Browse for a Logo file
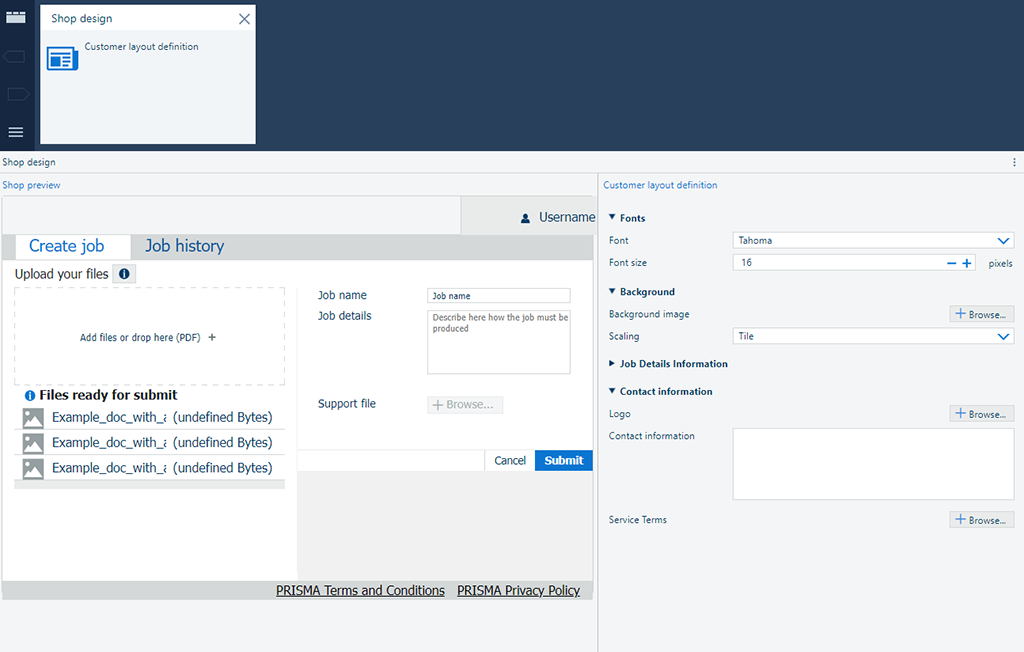1024x652 pixels. pyautogui.click(x=982, y=414)
